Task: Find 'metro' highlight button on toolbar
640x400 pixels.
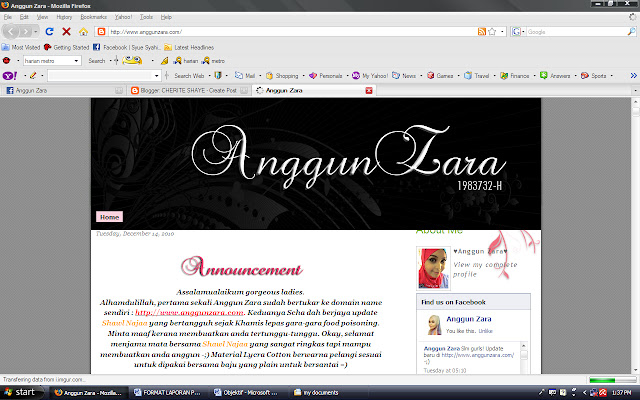Action: (x=213, y=60)
